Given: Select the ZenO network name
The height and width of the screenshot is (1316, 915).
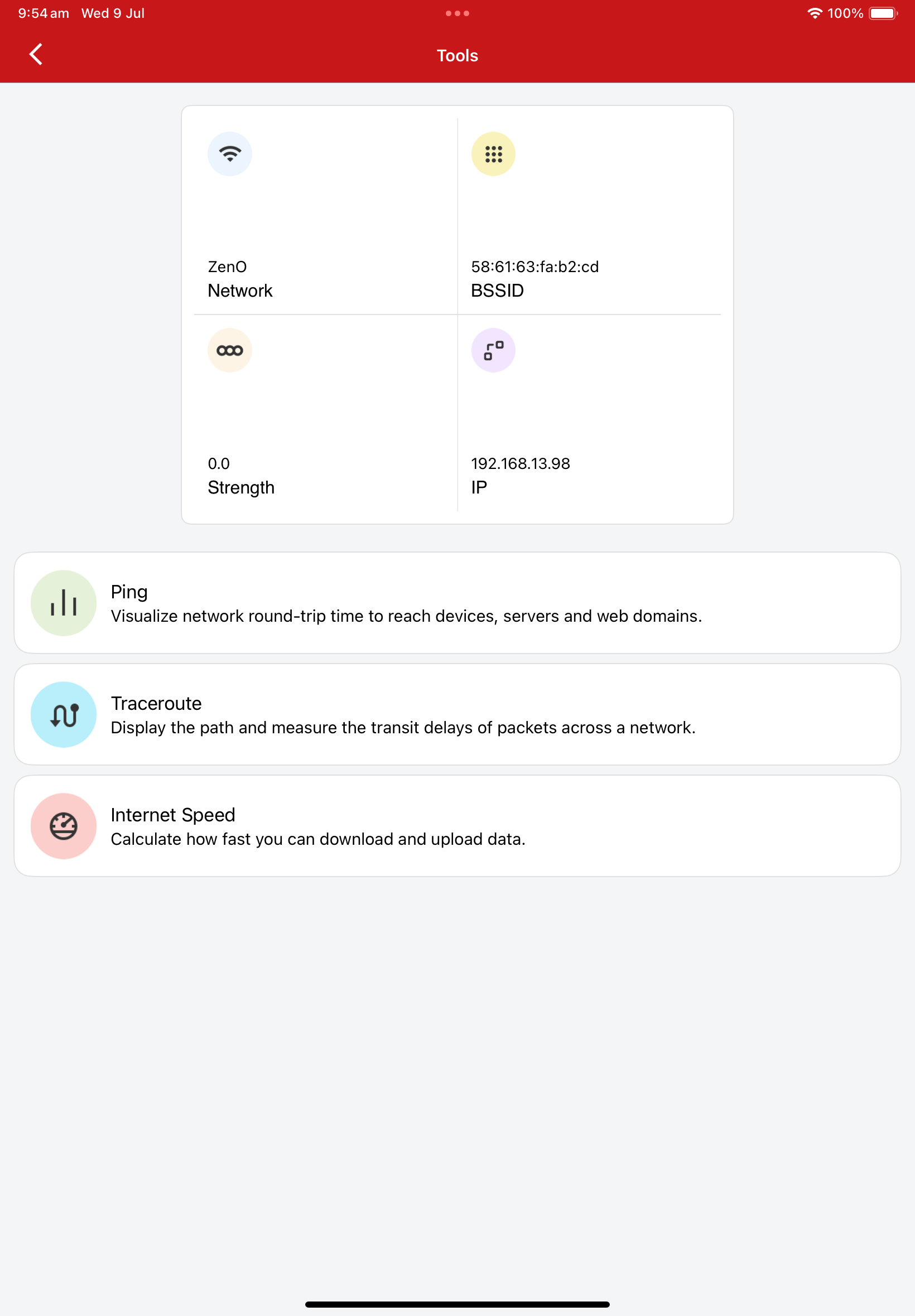Looking at the screenshot, I should pyautogui.click(x=227, y=267).
